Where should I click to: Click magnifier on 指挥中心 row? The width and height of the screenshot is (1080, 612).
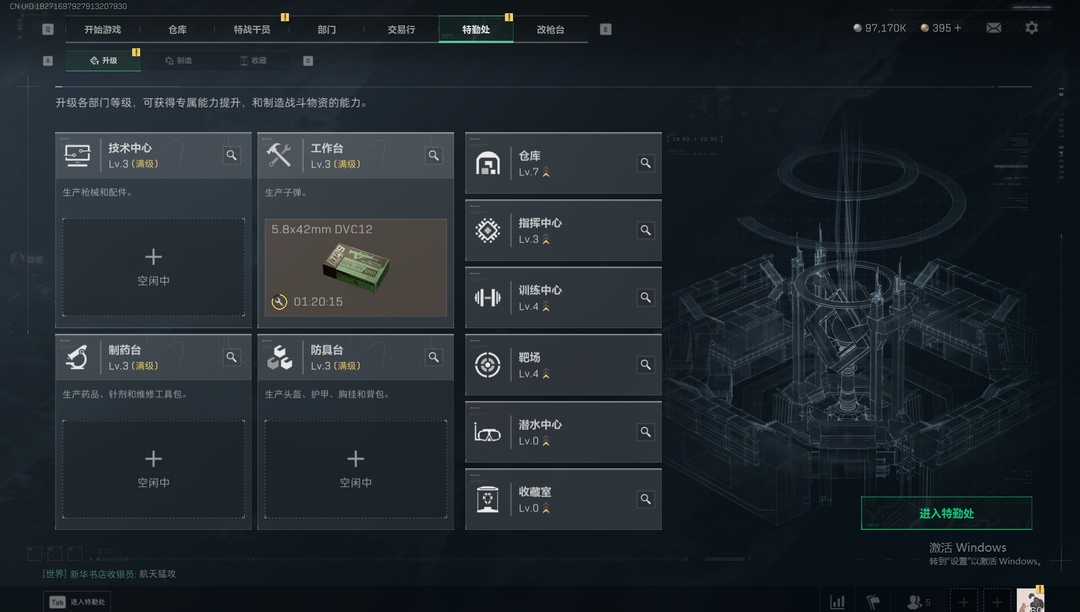(x=645, y=231)
